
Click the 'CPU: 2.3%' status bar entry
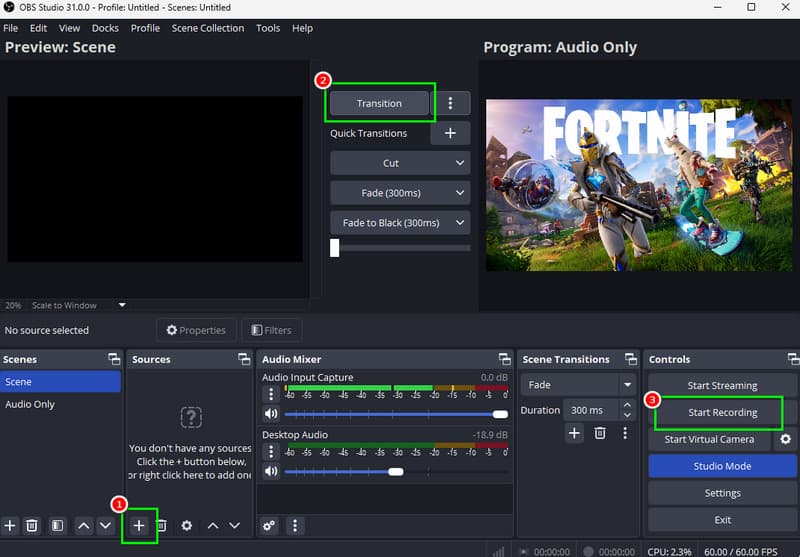(669, 551)
